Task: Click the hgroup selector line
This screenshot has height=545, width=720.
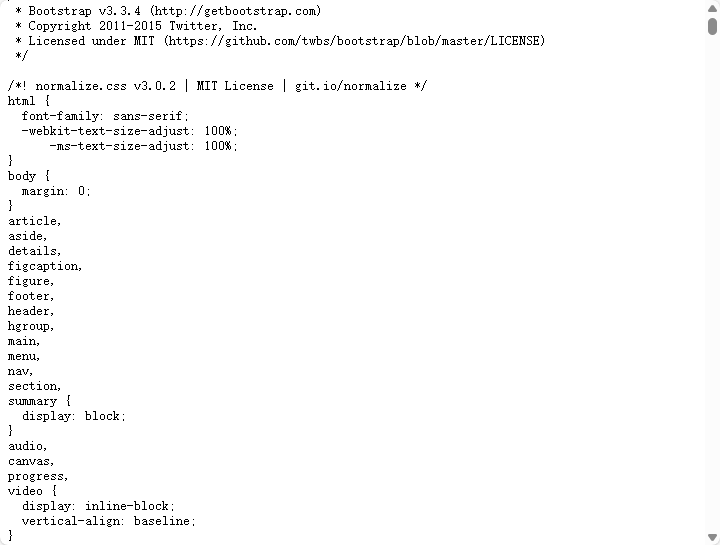Action: (x=31, y=326)
